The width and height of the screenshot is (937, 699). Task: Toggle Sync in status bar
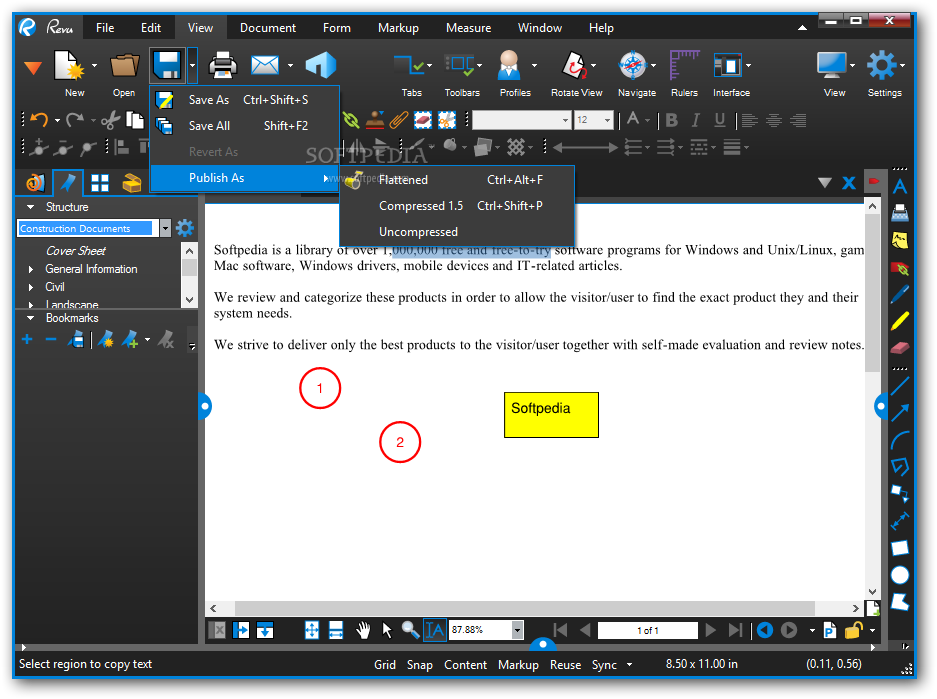pos(604,665)
